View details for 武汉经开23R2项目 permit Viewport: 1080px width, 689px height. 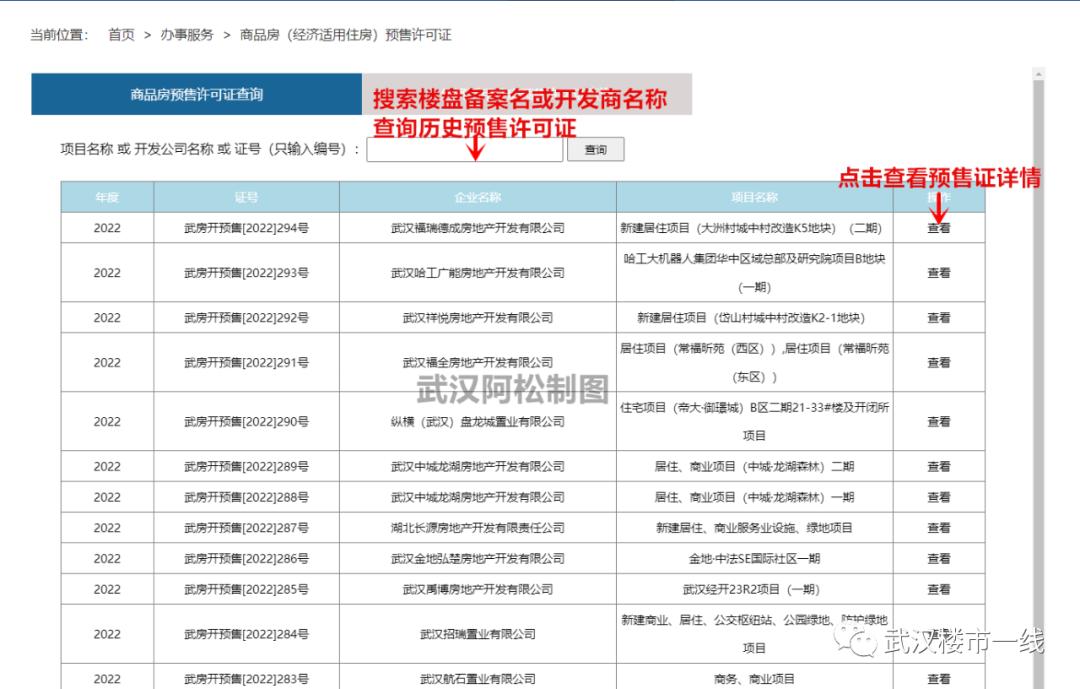tap(938, 589)
